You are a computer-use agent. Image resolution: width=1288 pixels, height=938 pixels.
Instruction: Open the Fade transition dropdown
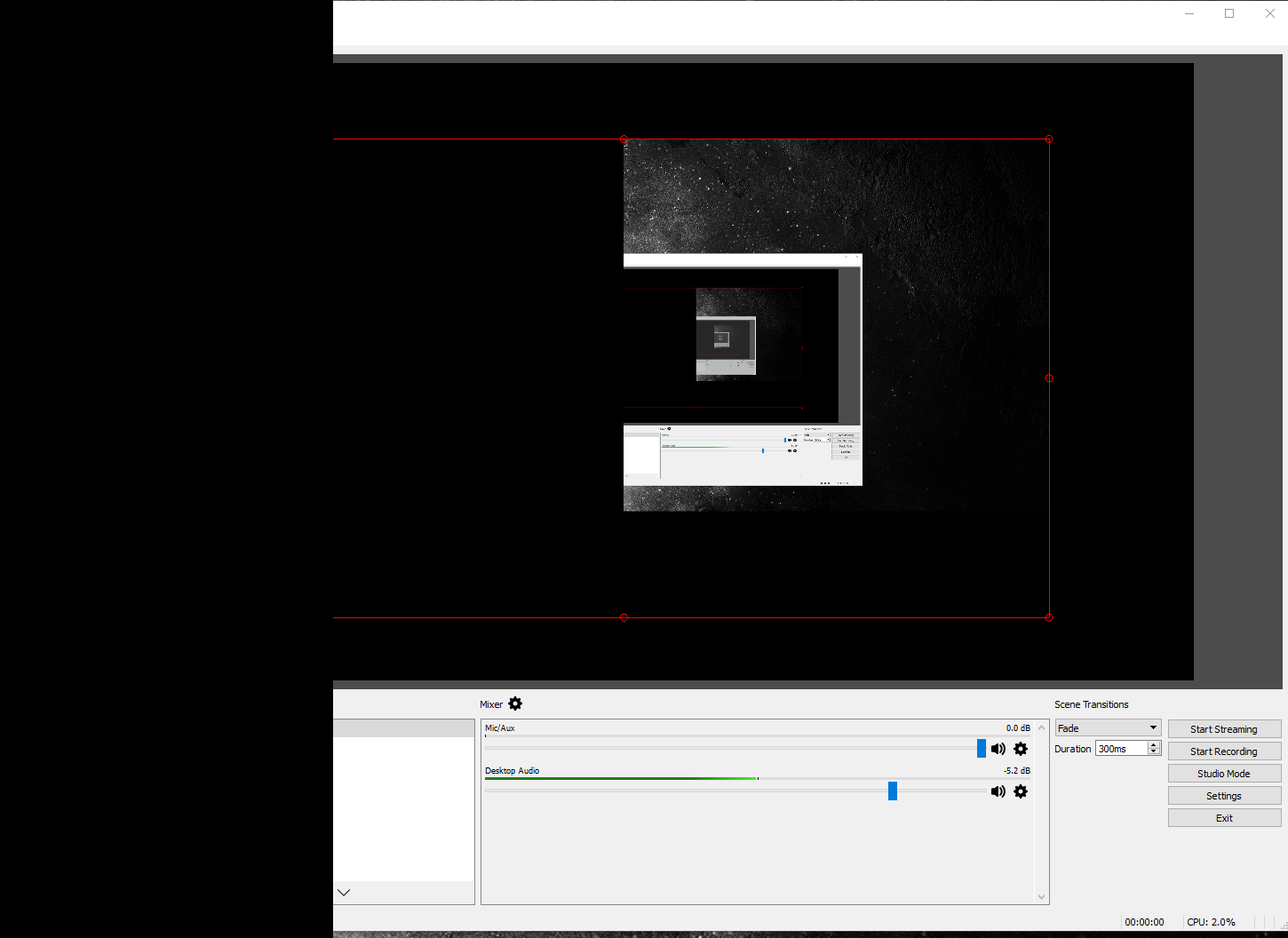[x=1108, y=728]
